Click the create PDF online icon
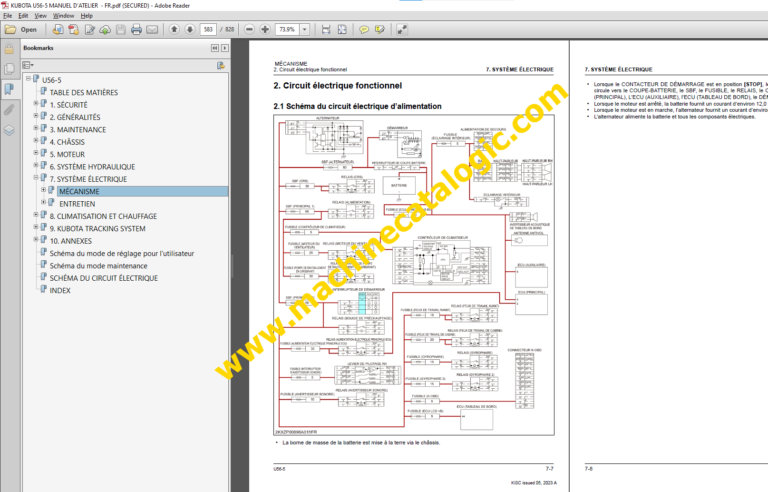The height and width of the screenshot is (492, 768). 58,29
